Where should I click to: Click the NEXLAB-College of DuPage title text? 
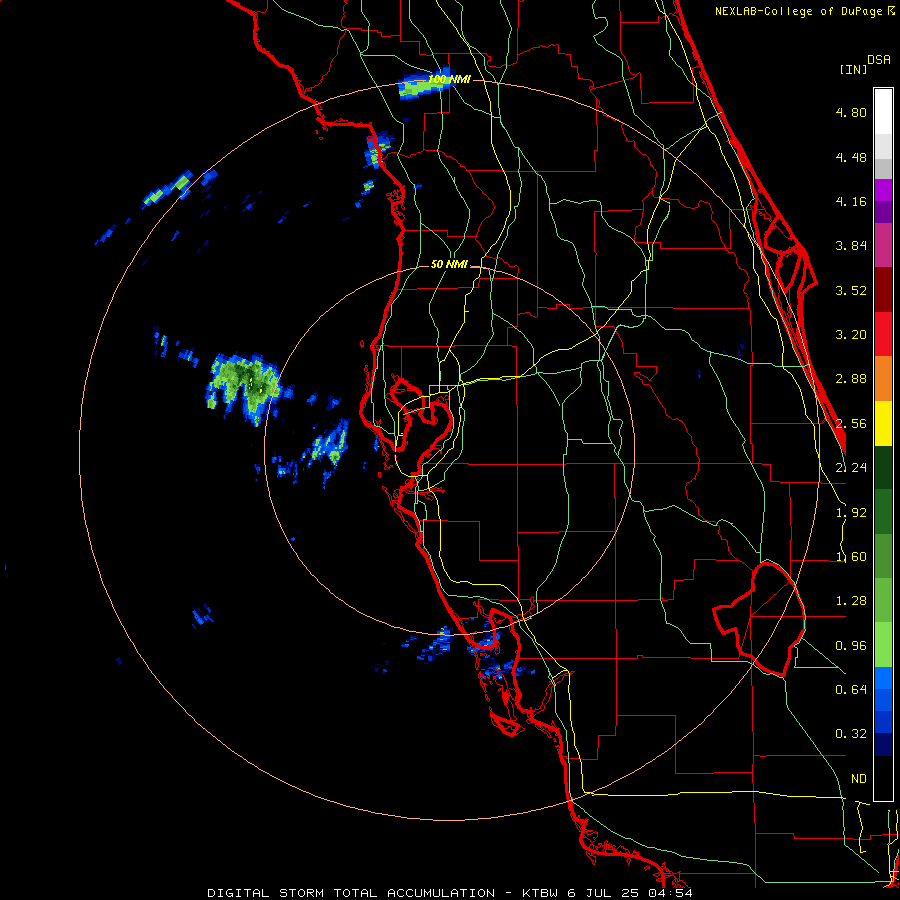[x=800, y=11]
